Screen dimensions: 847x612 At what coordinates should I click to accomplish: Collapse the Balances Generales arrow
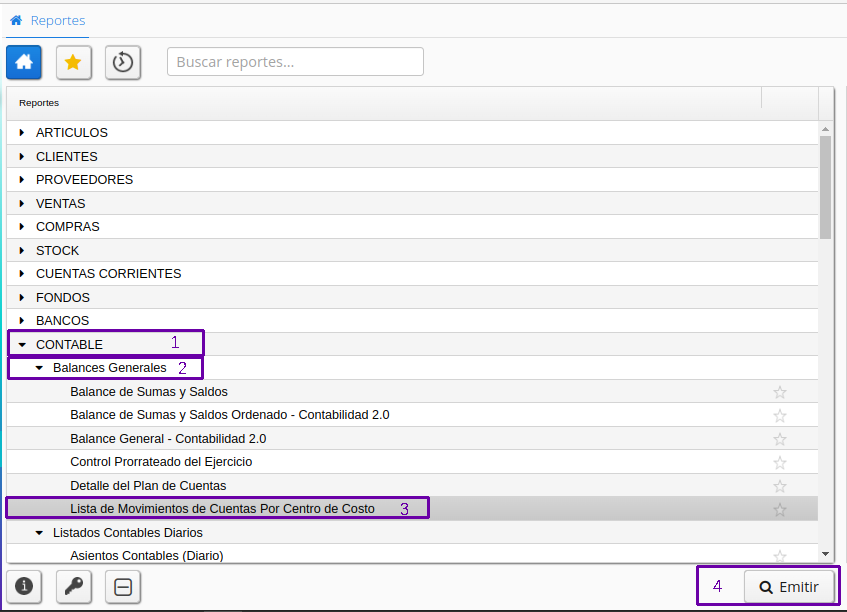[39, 368]
